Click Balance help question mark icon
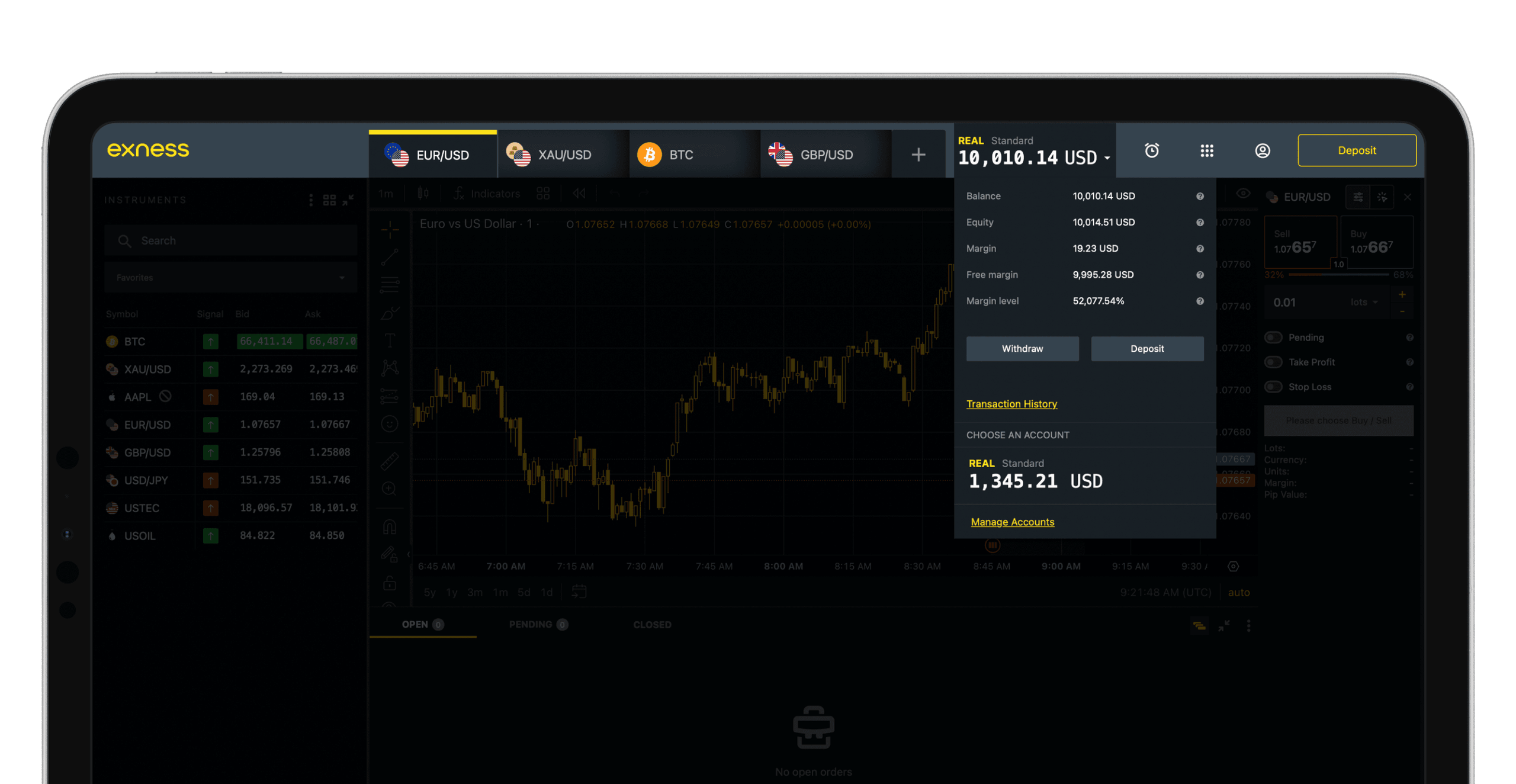This screenshot has height=784, width=1516. click(1199, 196)
